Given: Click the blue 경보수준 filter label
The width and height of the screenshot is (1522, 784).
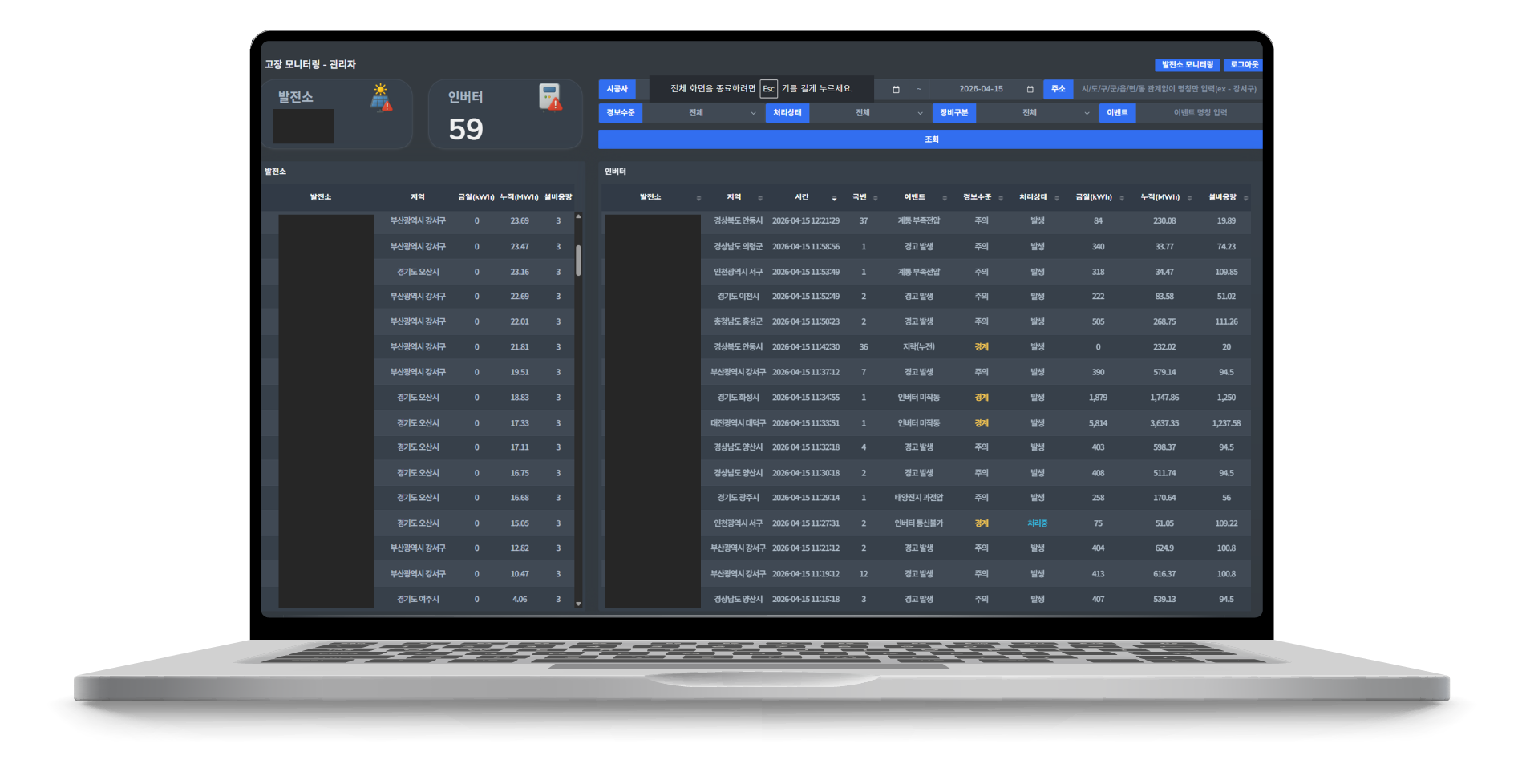Looking at the screenshot, I should (x=620, y=113).
